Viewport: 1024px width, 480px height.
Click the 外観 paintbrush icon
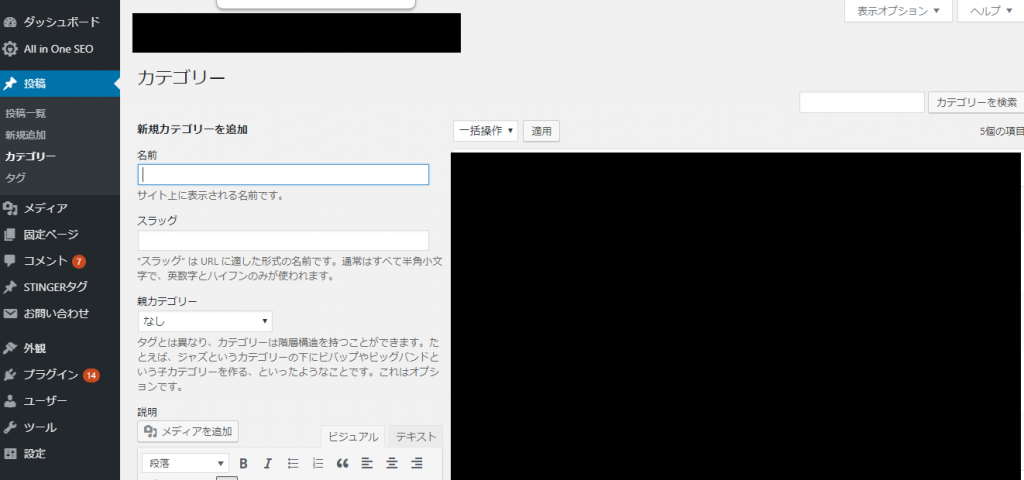10,348
